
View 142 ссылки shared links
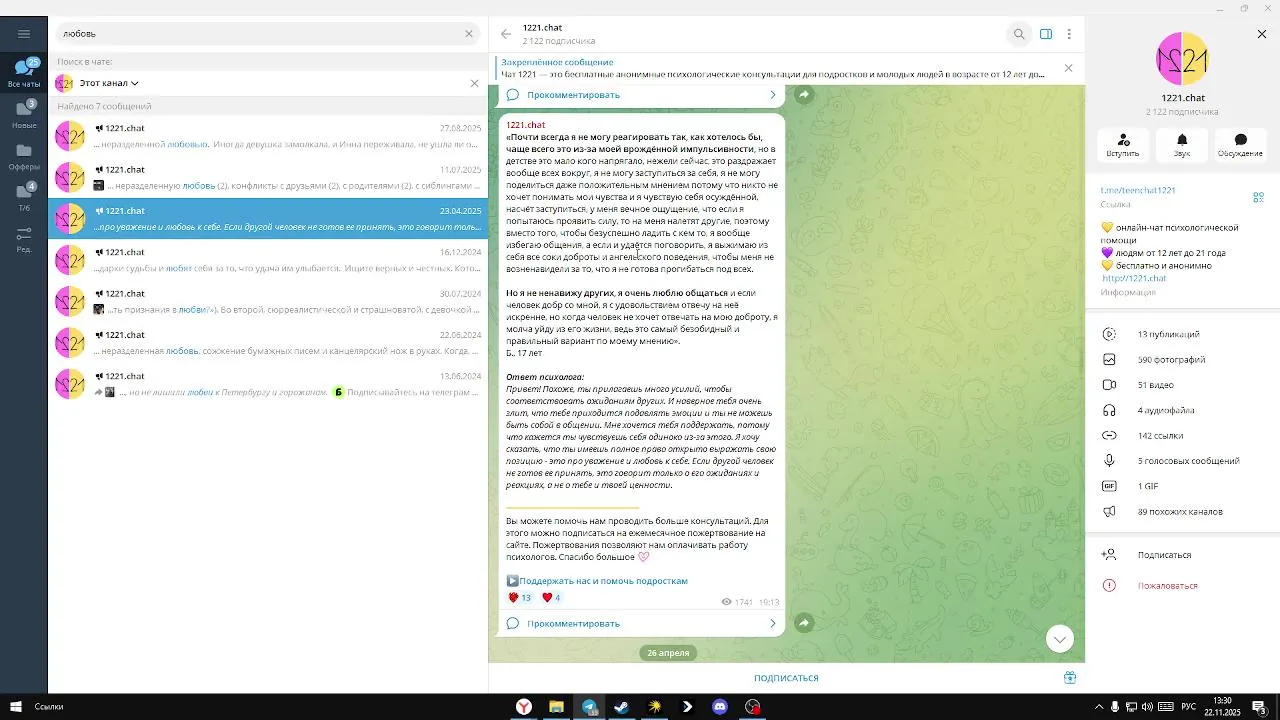(x=1182, y=435)
